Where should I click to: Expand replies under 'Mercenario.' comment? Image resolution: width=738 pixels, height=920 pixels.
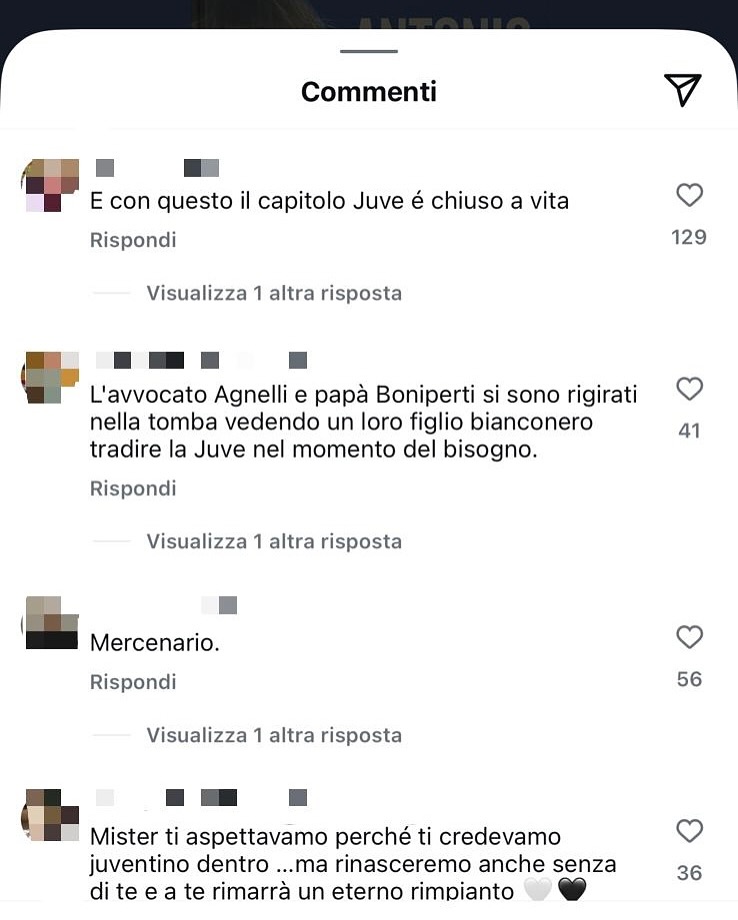click(x=274, y=735)
